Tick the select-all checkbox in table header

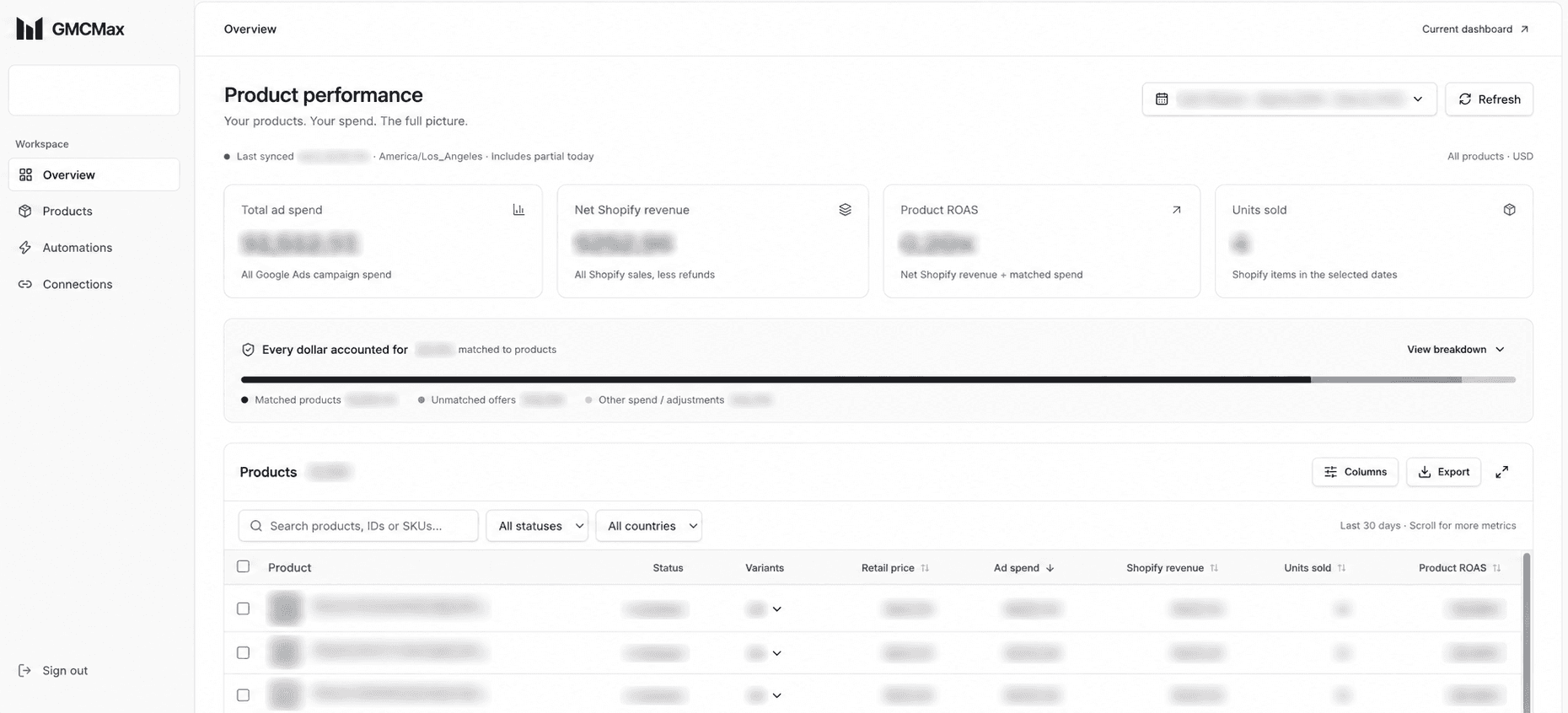pyautogui.click(x=244, y=566)
